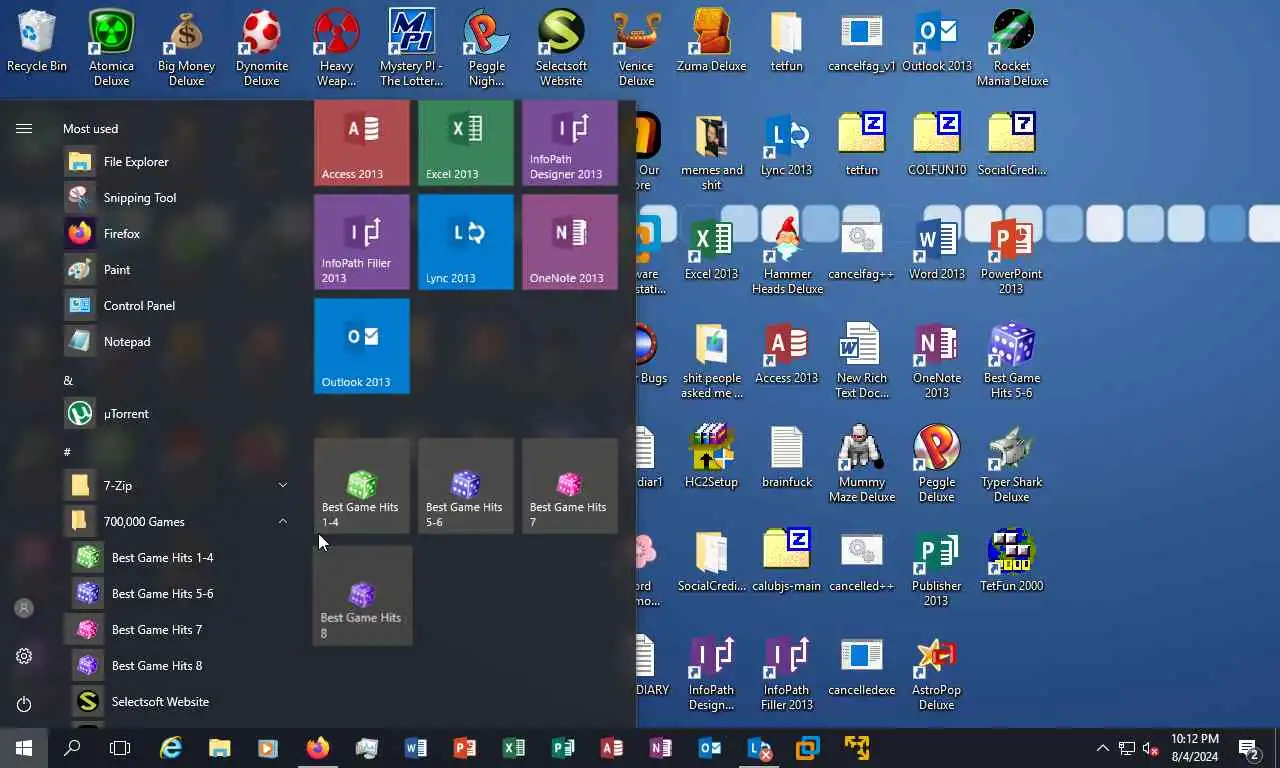Open Word from the taskbar
The height and width of the screenshot is (768, 1280).
click(x=416, y=748)
